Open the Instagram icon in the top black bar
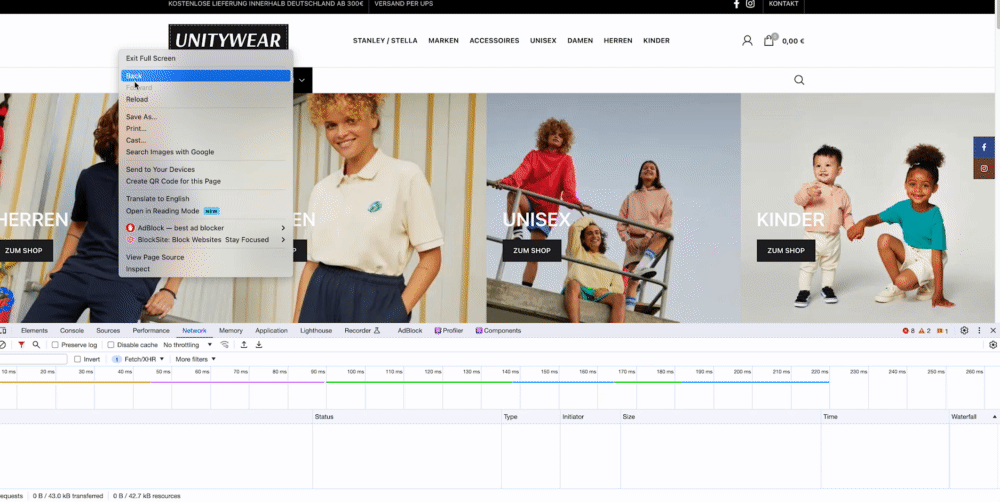 tap(750, 4)
